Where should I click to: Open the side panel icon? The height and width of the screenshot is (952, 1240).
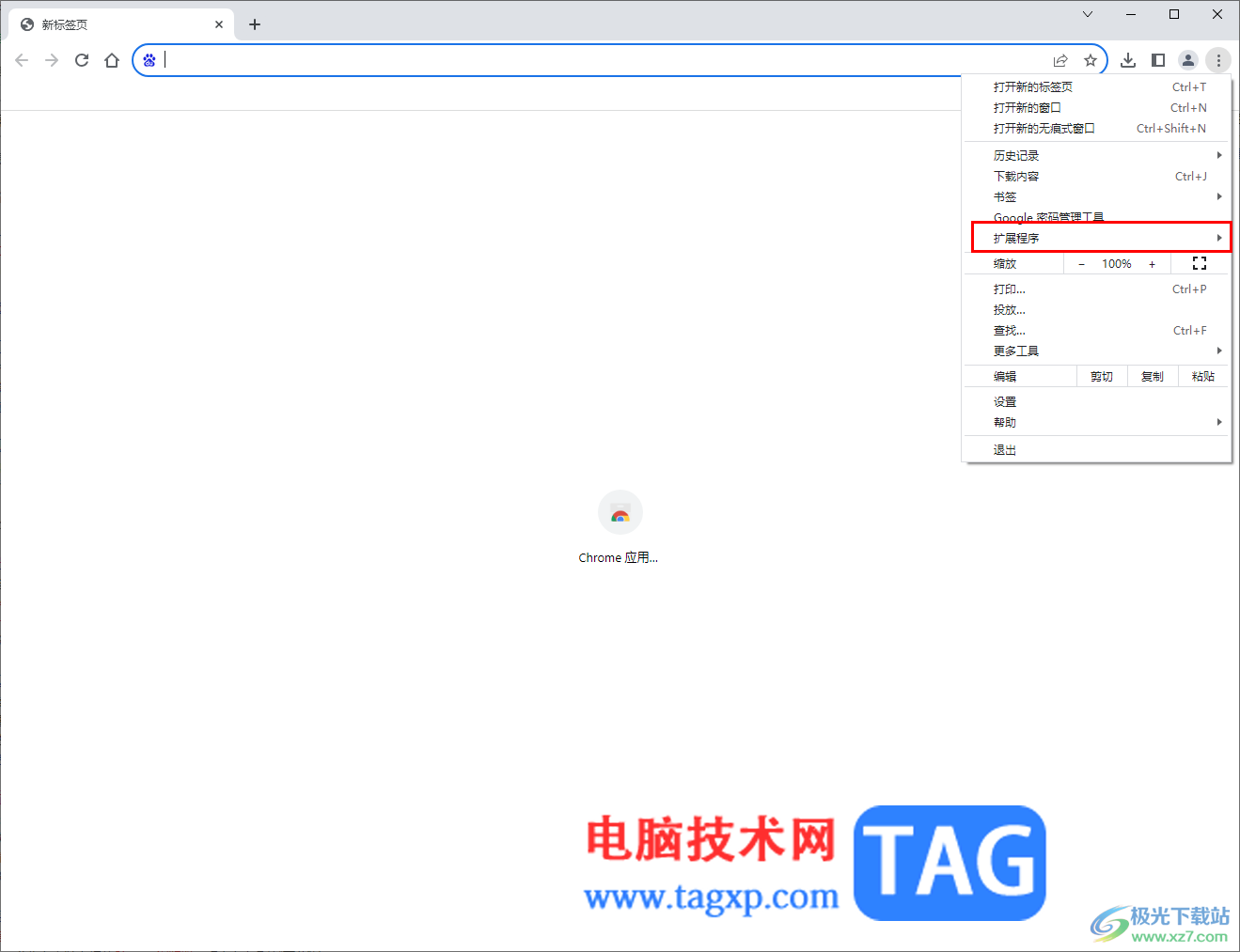click(1158, 59)
